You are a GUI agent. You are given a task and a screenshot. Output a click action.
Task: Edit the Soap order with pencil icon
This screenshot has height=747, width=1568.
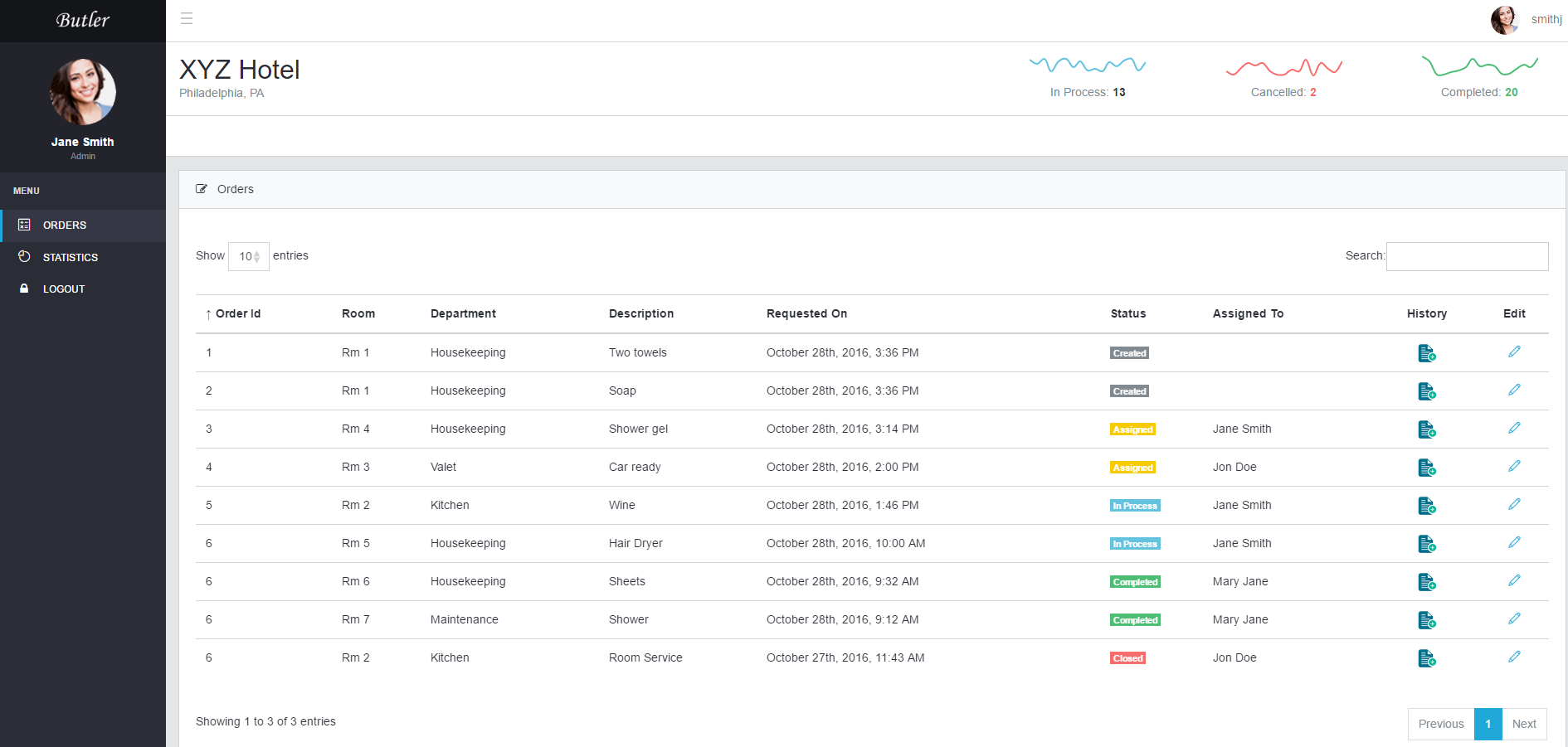click(1514, 390)
